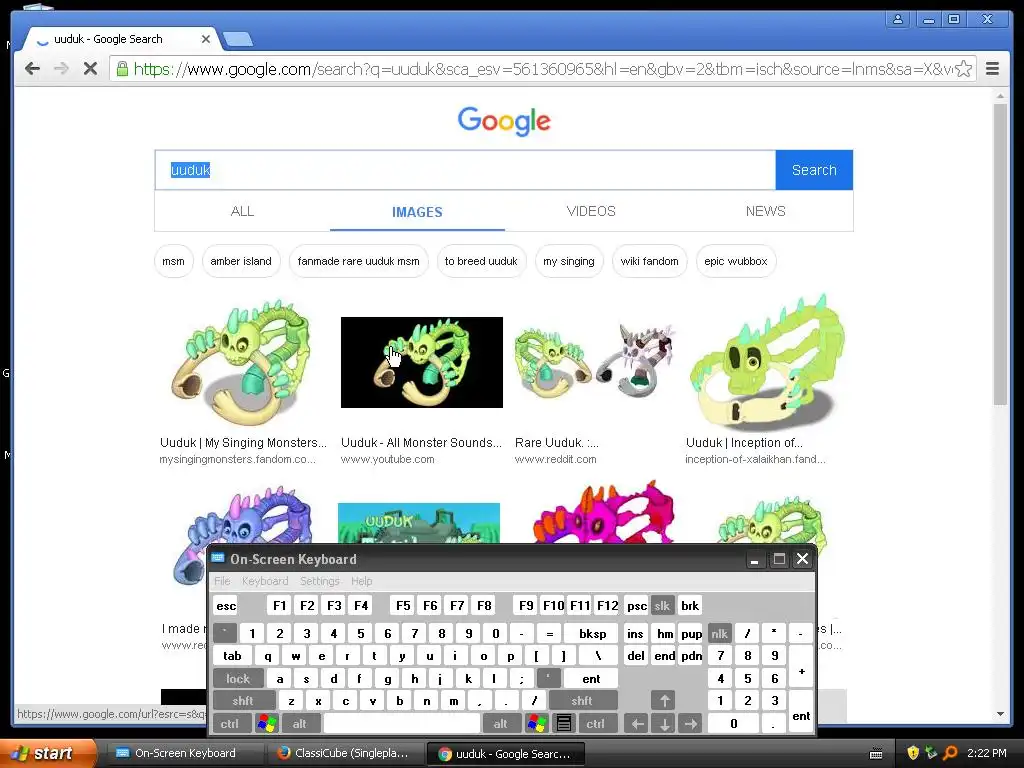Open the Rare Uuduk reddit image
1024x768 pixels.
(595, 362)
